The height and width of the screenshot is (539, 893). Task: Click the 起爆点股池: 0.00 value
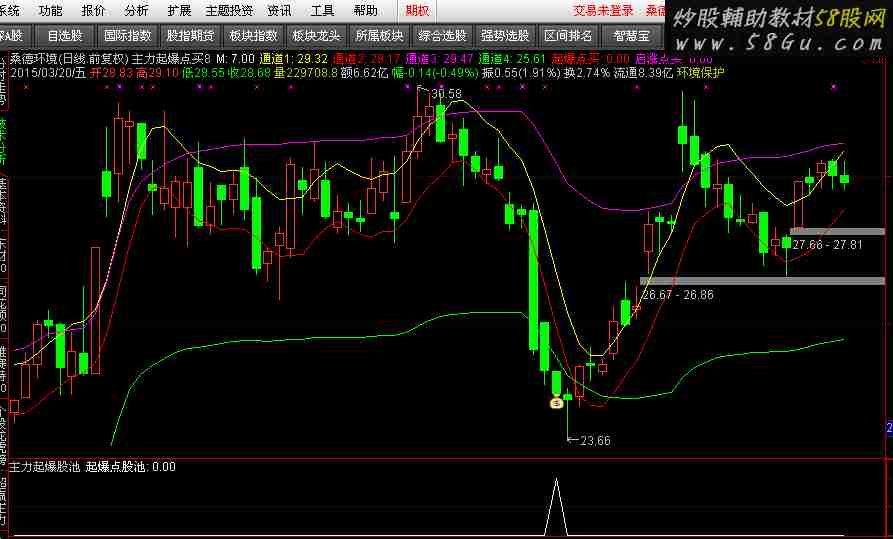point(130,467)
